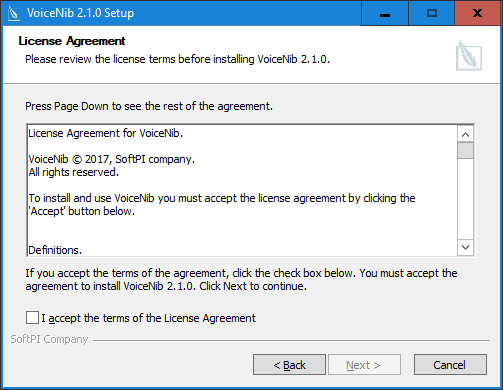Check the accept license terms checkbox
This screenshot has height=390, width=503.
pyautogui.click(x=32, y=318)
